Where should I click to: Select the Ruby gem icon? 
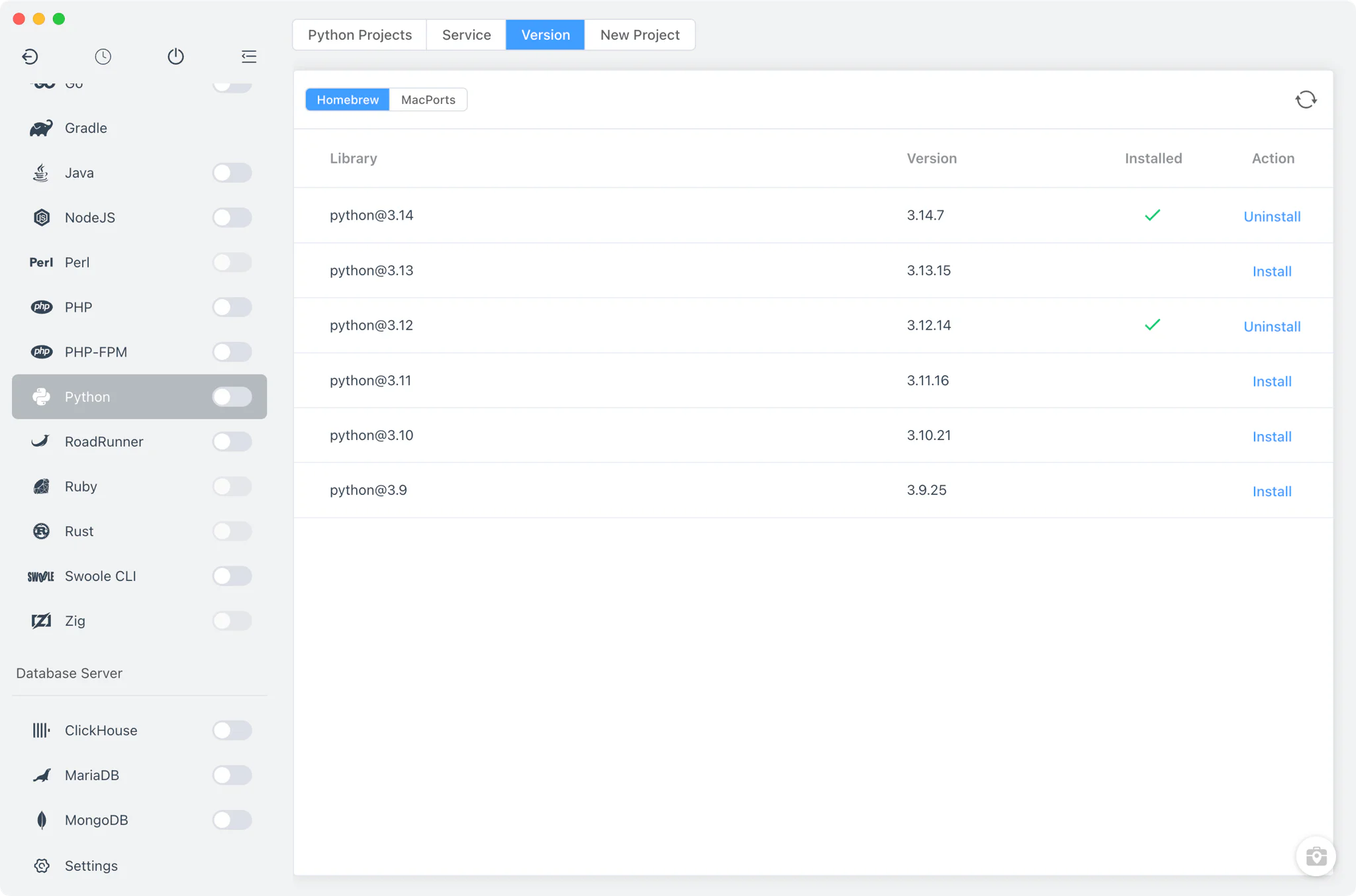click(41, 486)
